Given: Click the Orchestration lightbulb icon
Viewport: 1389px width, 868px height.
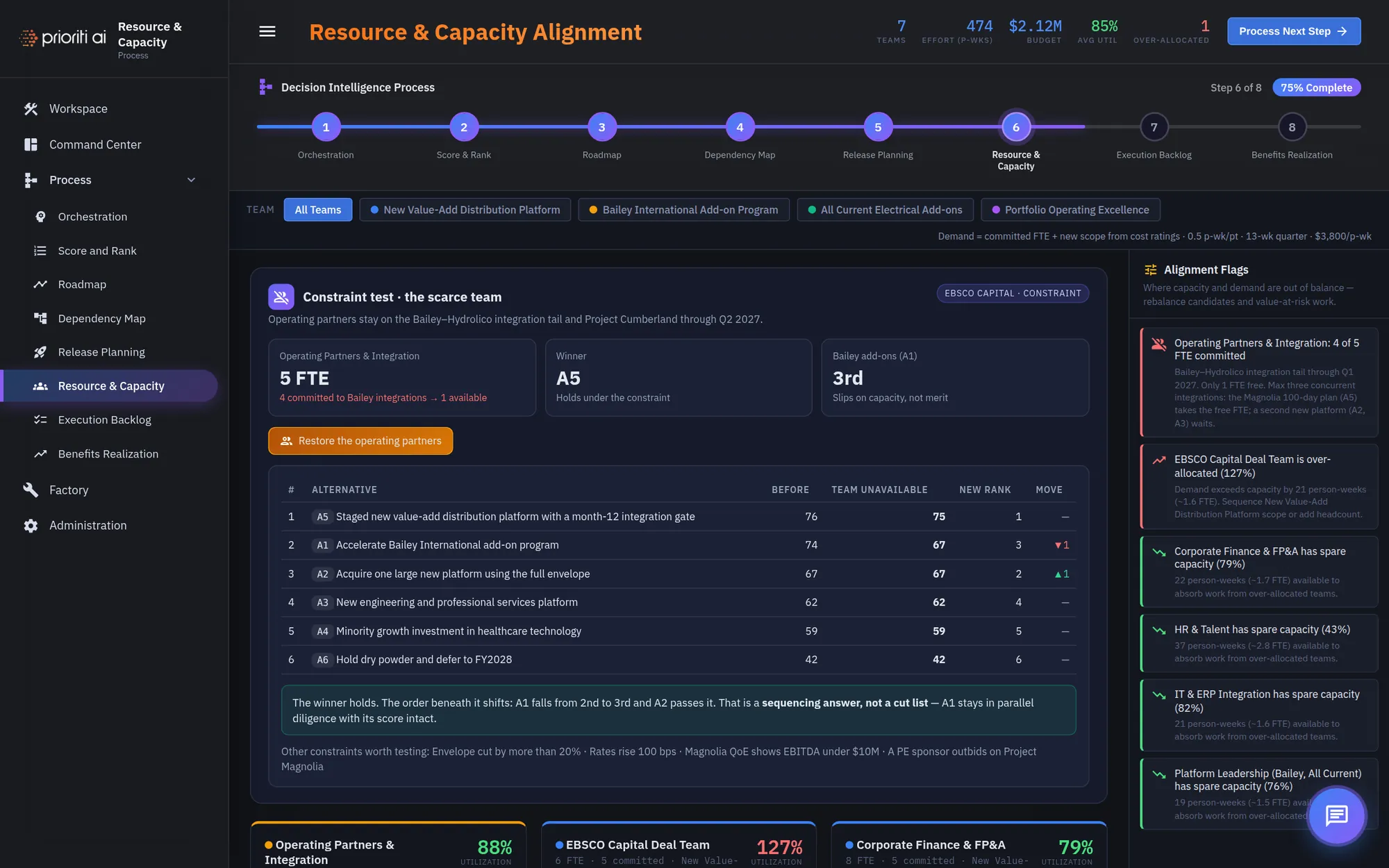Looking at the screenshot, I should coord(40,217).
